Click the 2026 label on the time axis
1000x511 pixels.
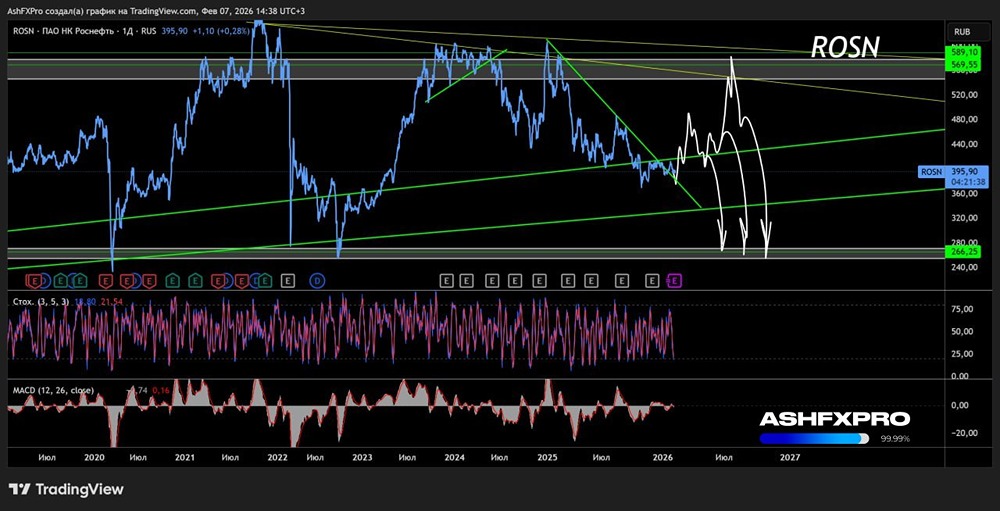coord(664,457)
